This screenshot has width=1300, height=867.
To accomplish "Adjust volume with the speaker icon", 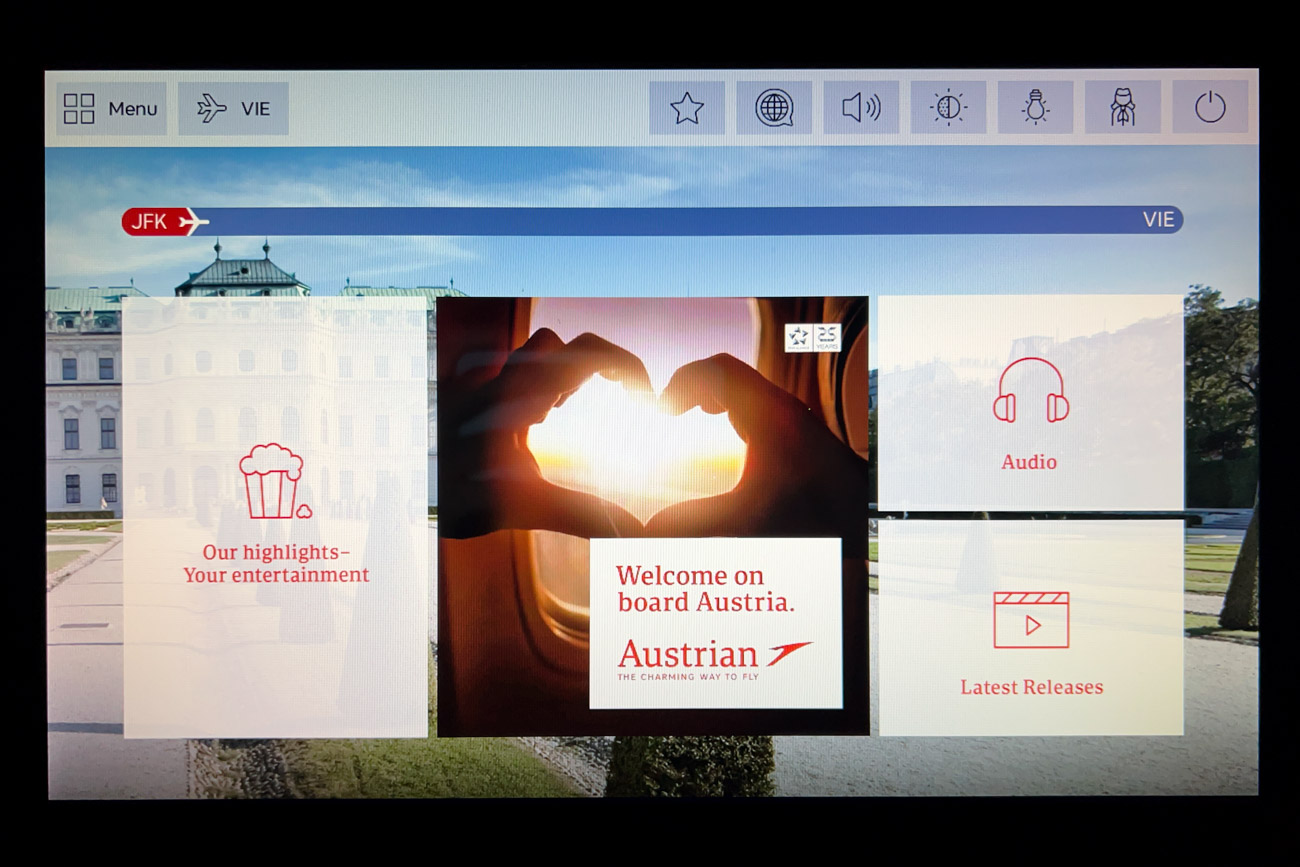I will (861, 108).
